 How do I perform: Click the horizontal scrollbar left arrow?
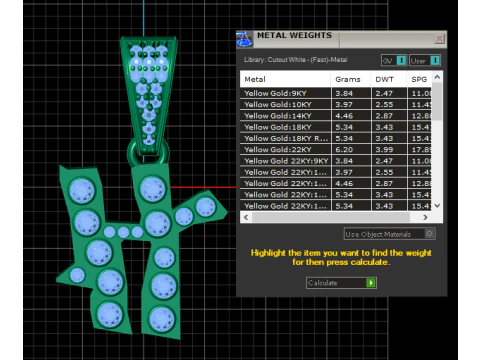click(246, 217)
